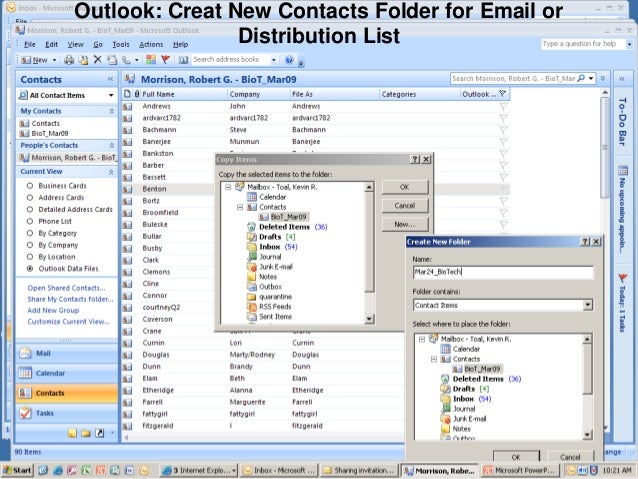Click the Folder List icon at navigation pane bottom
Screen dimensions: 638x479
point(86,433)
